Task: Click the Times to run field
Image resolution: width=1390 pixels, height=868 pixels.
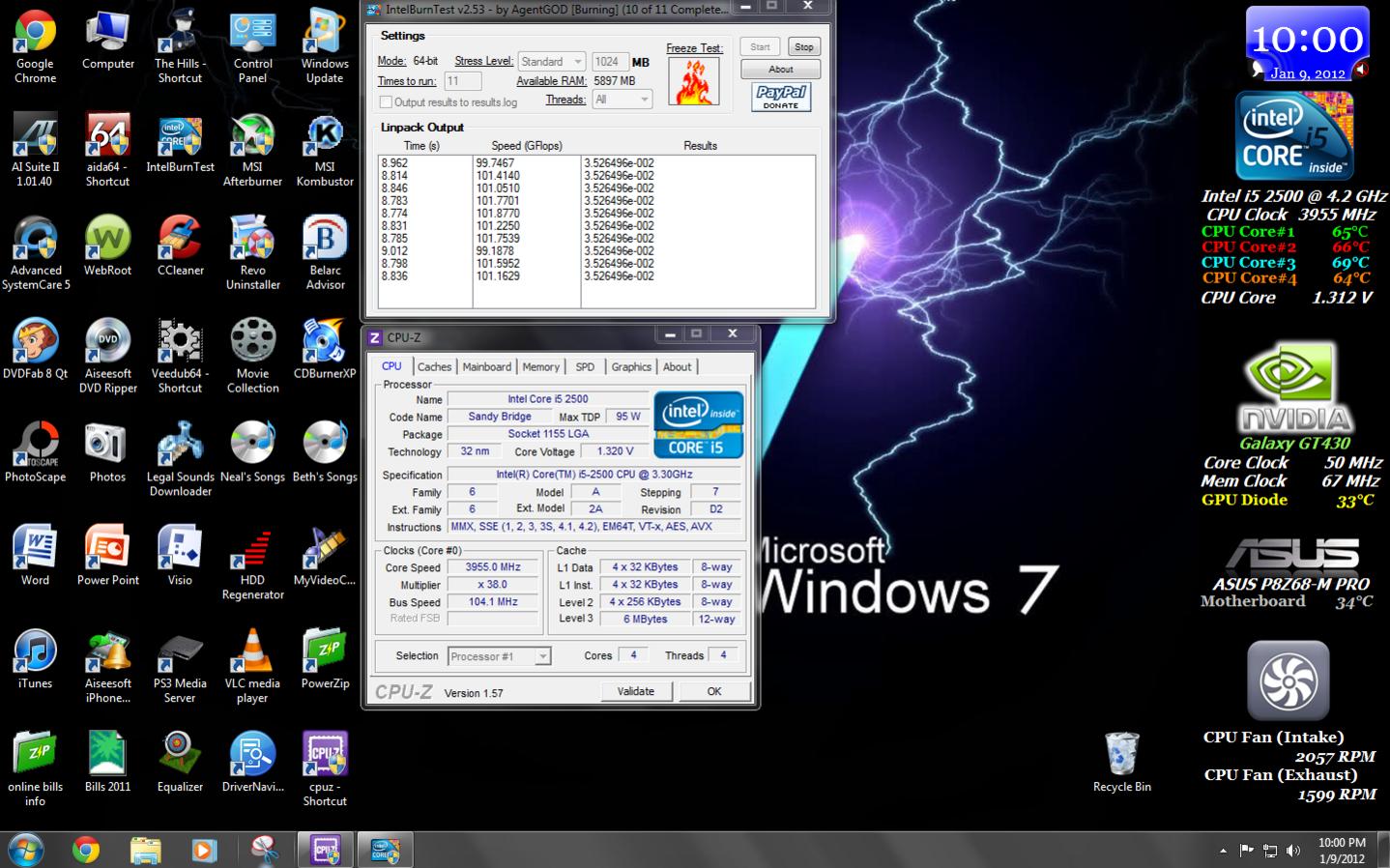Action: [x=462, y=81]
